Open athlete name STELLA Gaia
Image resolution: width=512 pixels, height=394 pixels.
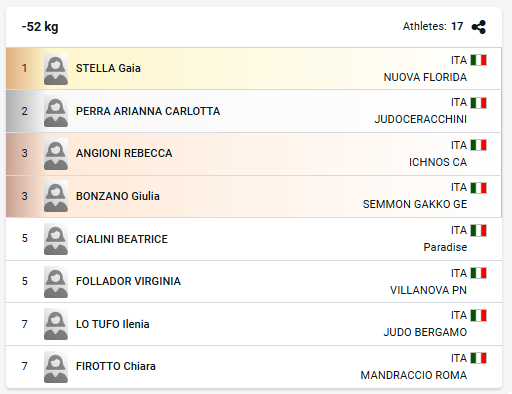point(108,68)
